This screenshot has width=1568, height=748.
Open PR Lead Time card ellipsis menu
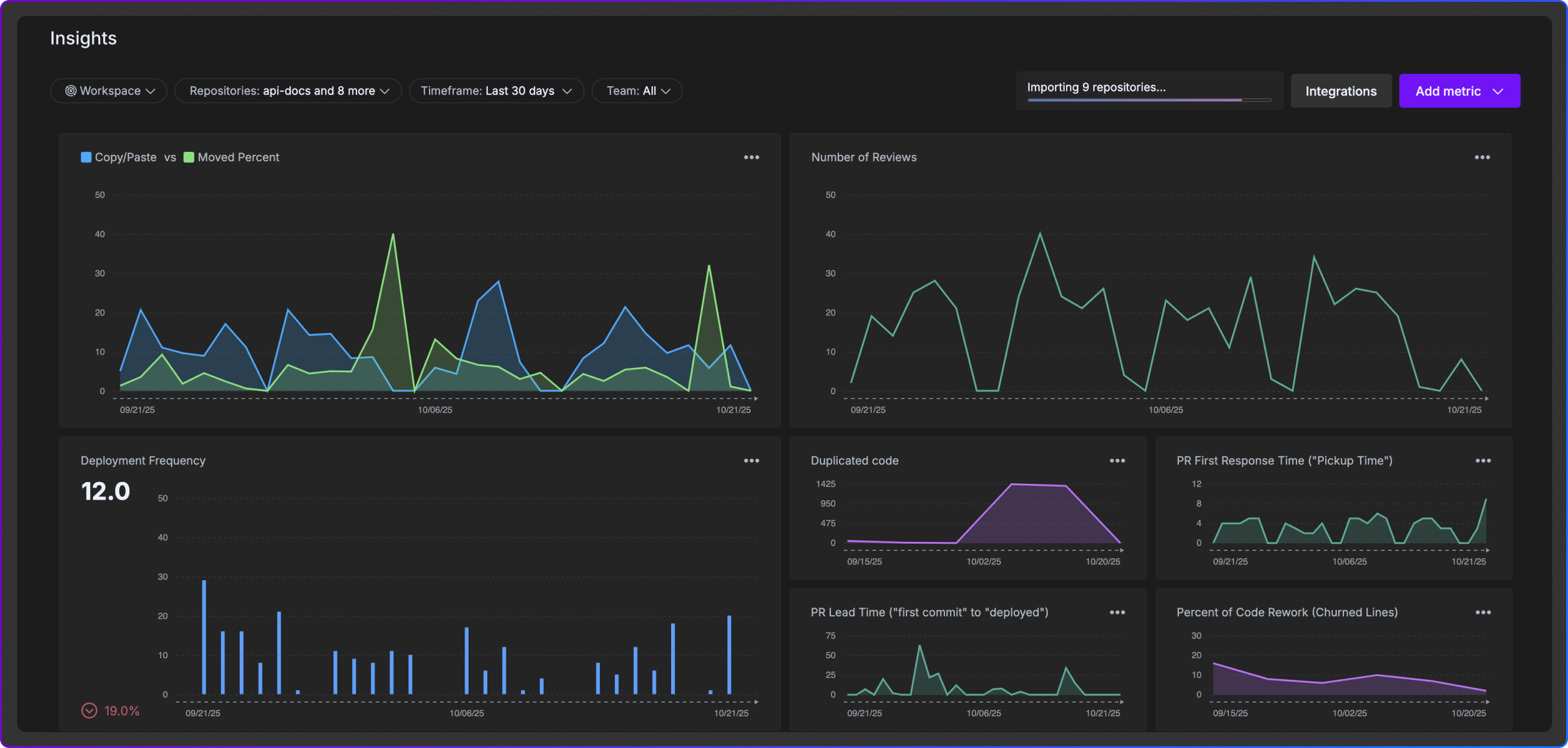click(1117, 613)
